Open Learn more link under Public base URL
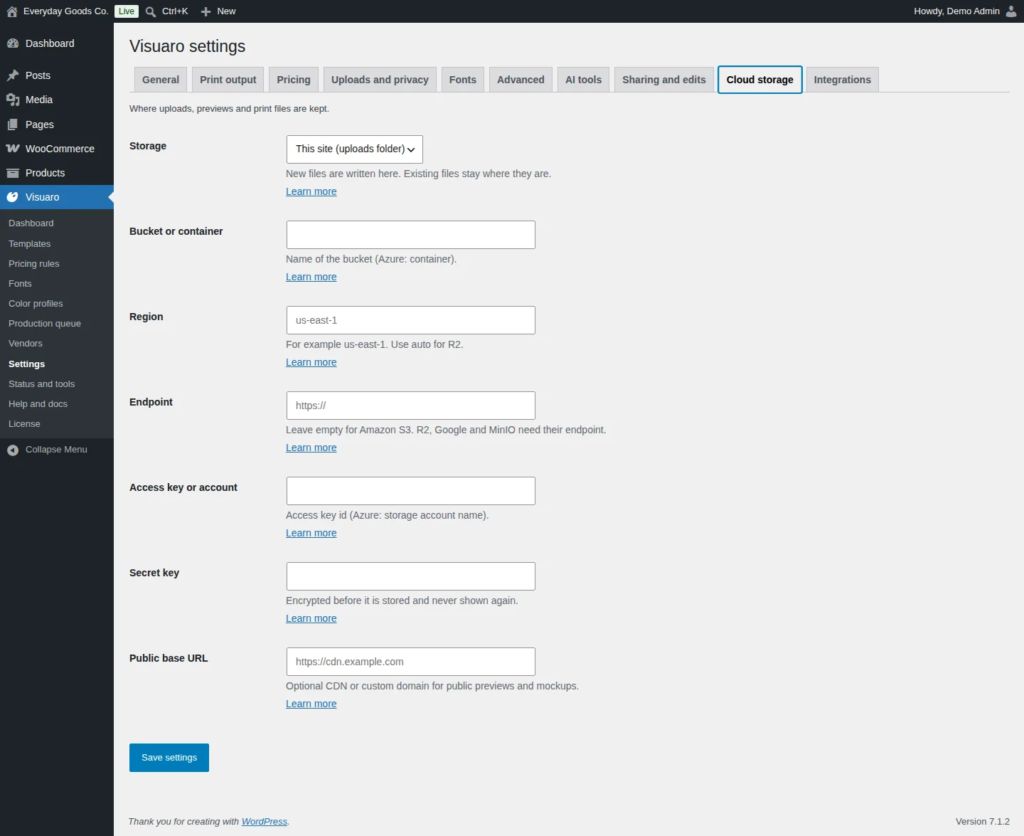The width and height of the screenshot is (1024, 836). (x=311, y=704)
